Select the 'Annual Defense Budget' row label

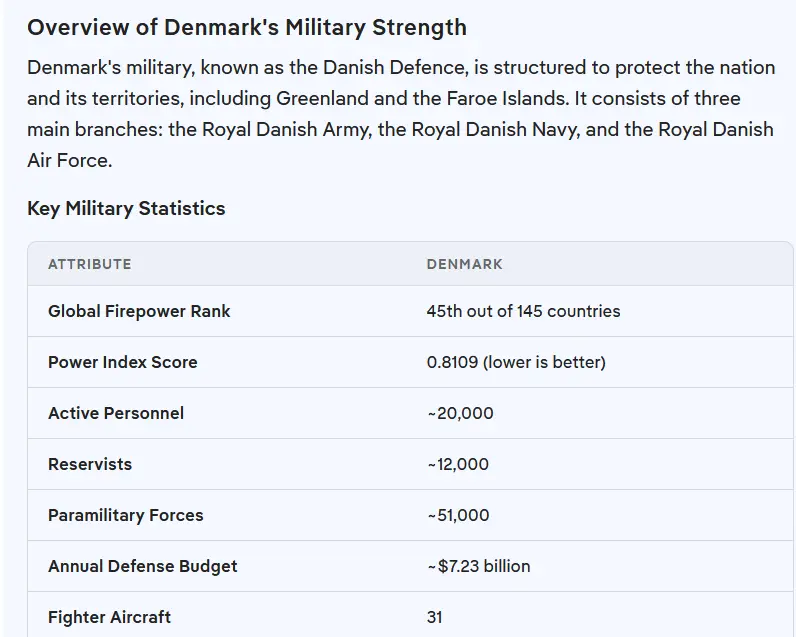tap(142, 566)
